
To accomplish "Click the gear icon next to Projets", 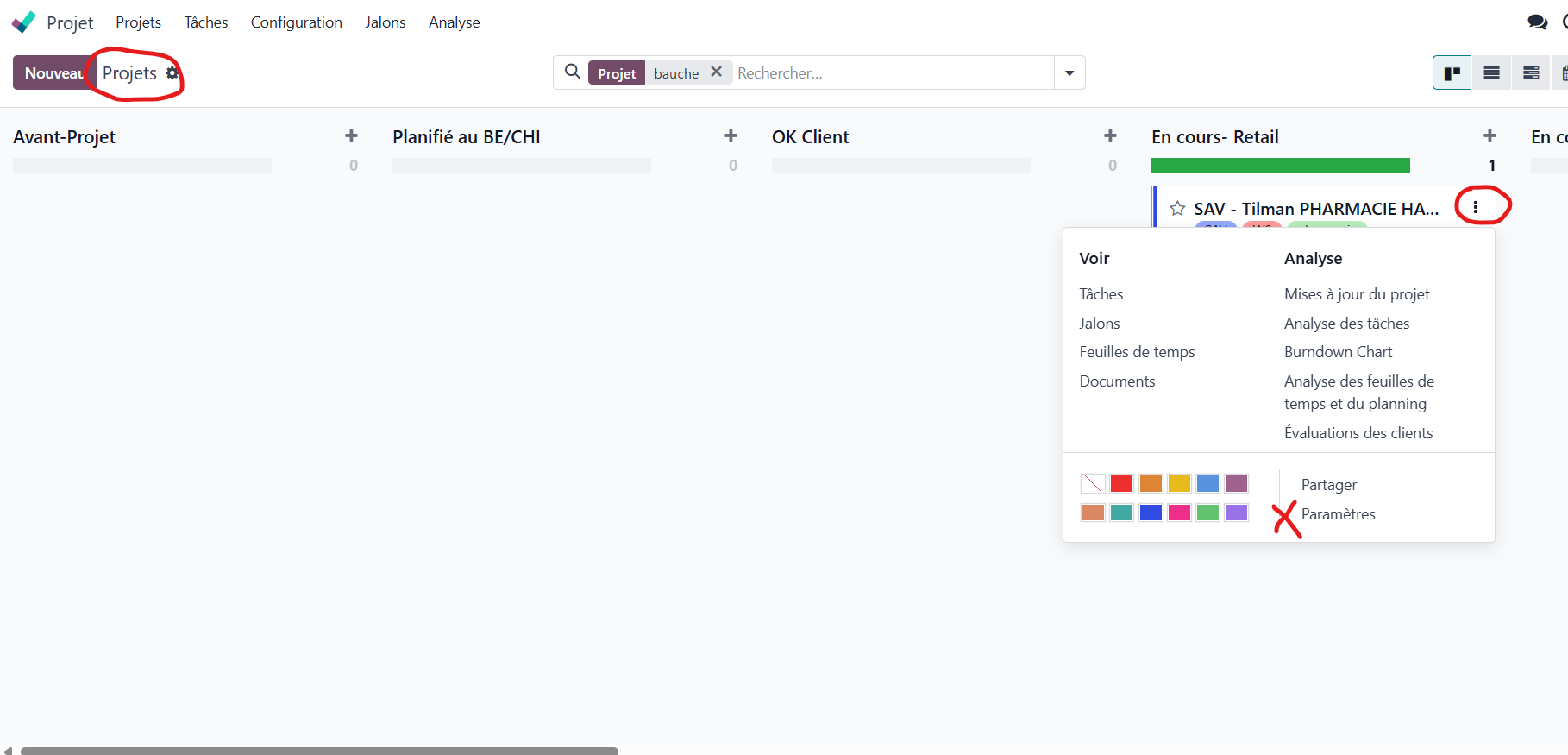I will (x=172, y=73).
